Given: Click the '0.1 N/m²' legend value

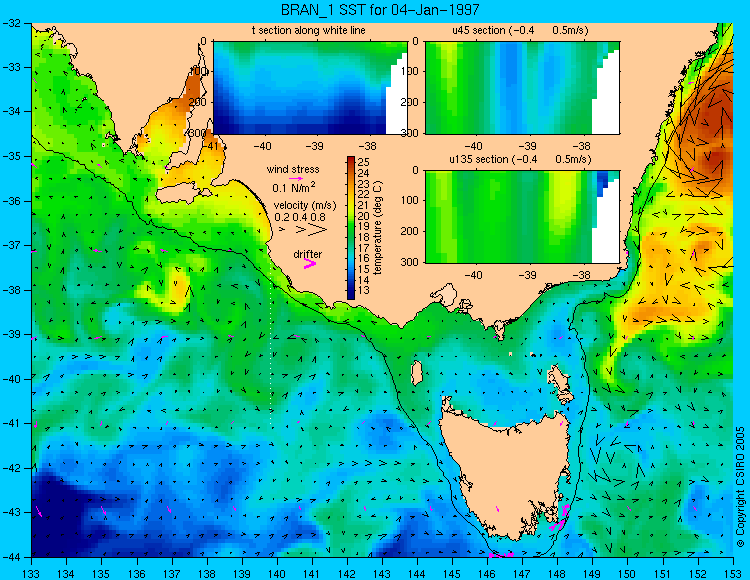Looking at the screenshot, I should [294, 187].
